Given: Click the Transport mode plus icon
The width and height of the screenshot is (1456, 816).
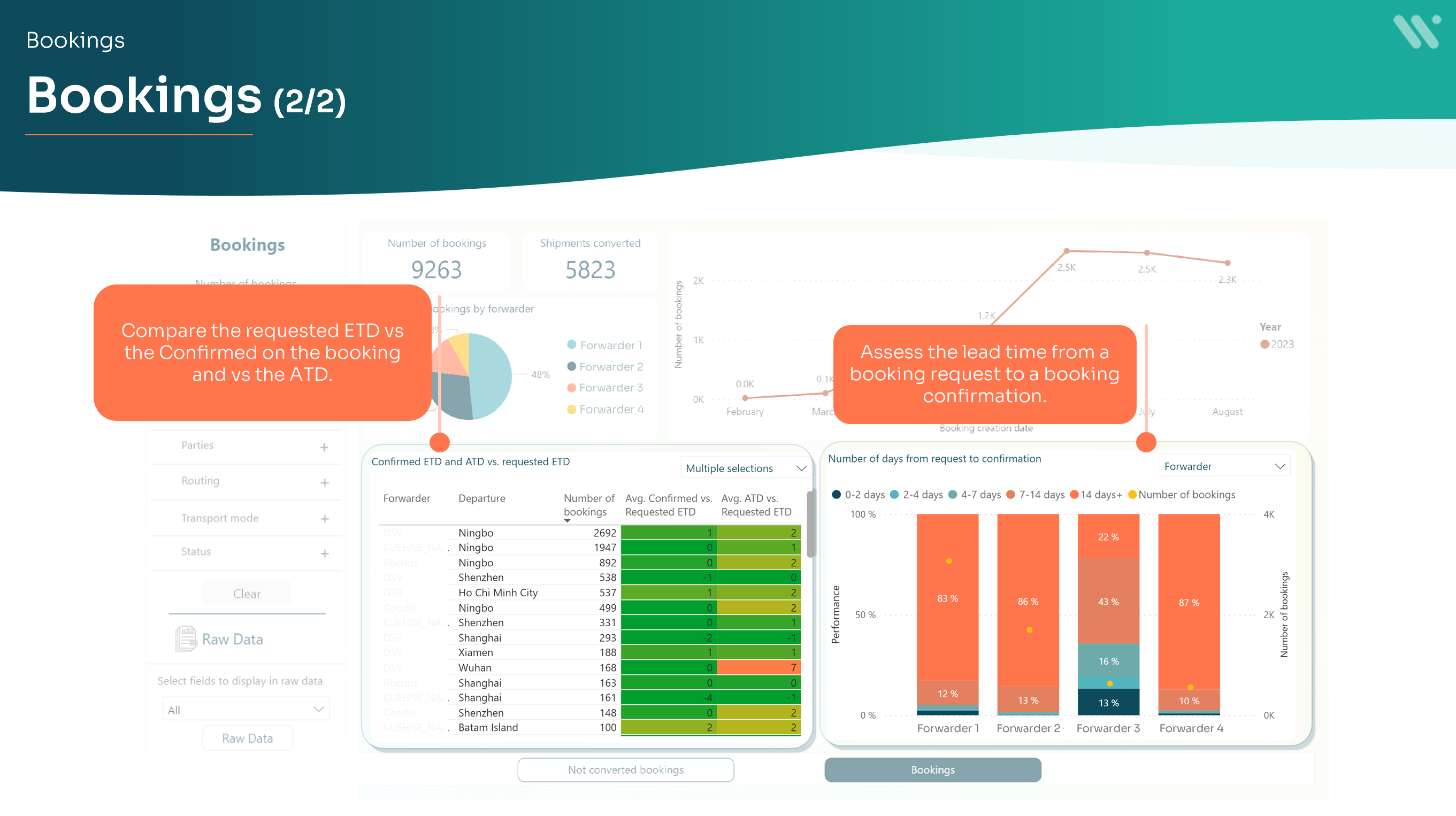Looking at the screenshot, I should coord(325,519).
